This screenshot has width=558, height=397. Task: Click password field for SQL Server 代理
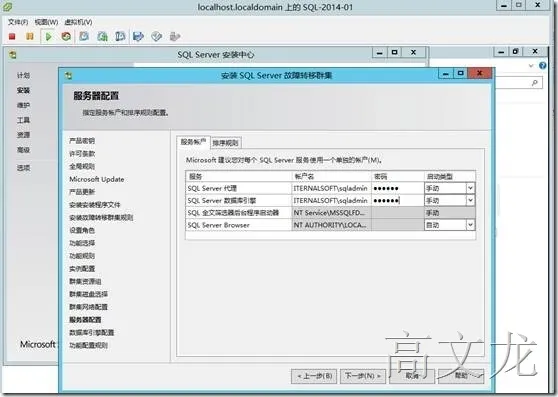(x=398, y=188)
